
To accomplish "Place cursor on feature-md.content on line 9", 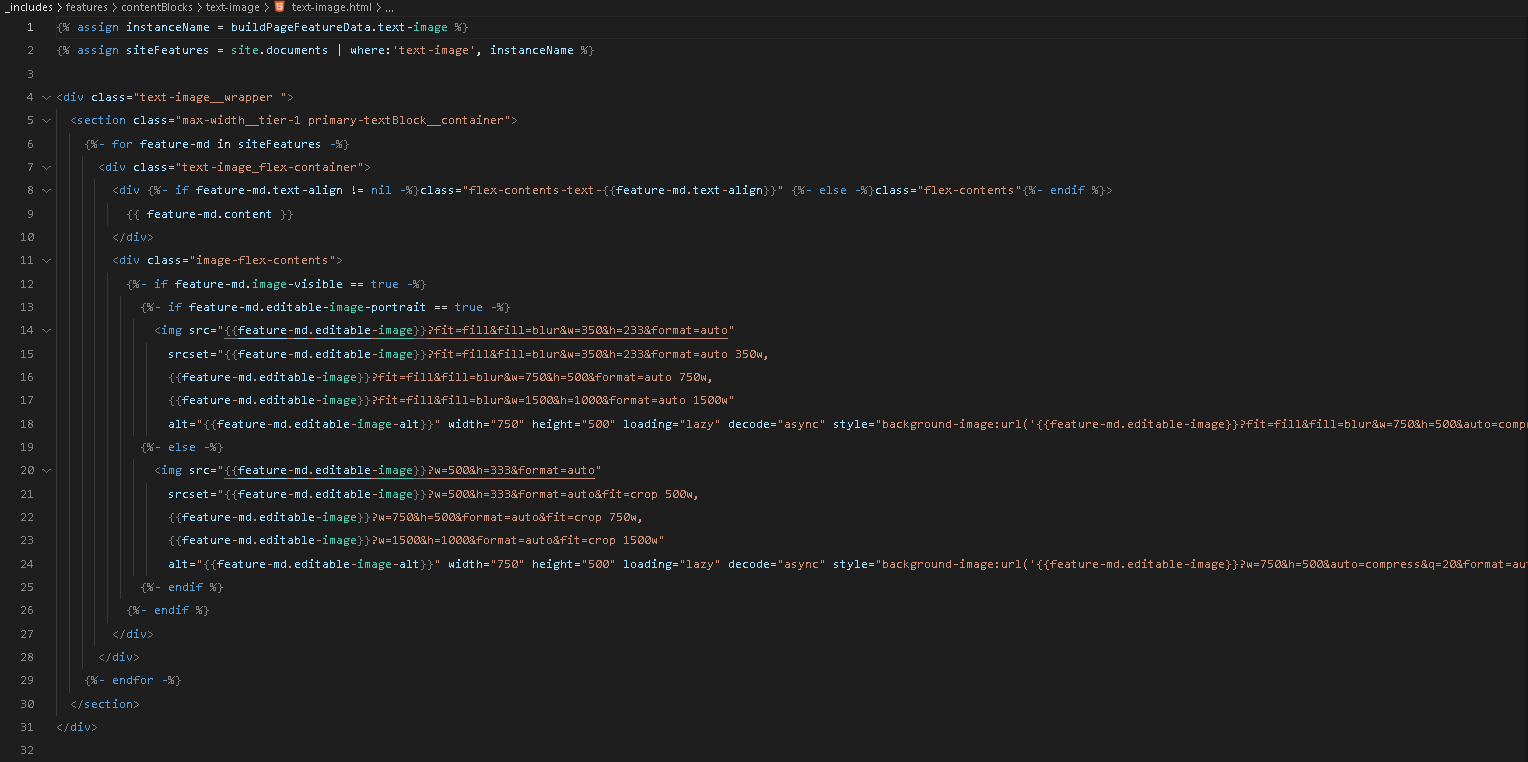I will pyautogui.click(x=209, y=214).
